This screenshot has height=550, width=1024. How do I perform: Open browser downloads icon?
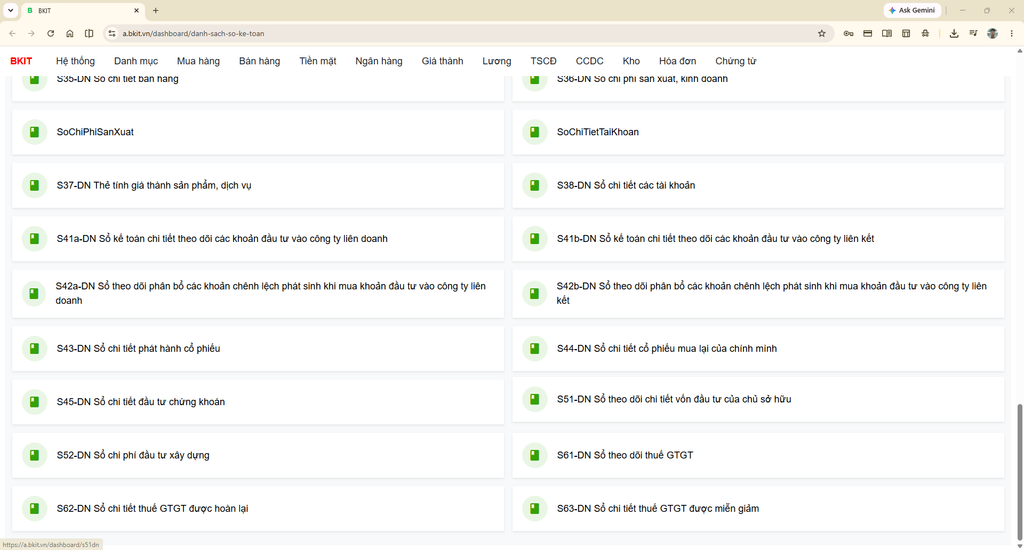tap(954, 33)
